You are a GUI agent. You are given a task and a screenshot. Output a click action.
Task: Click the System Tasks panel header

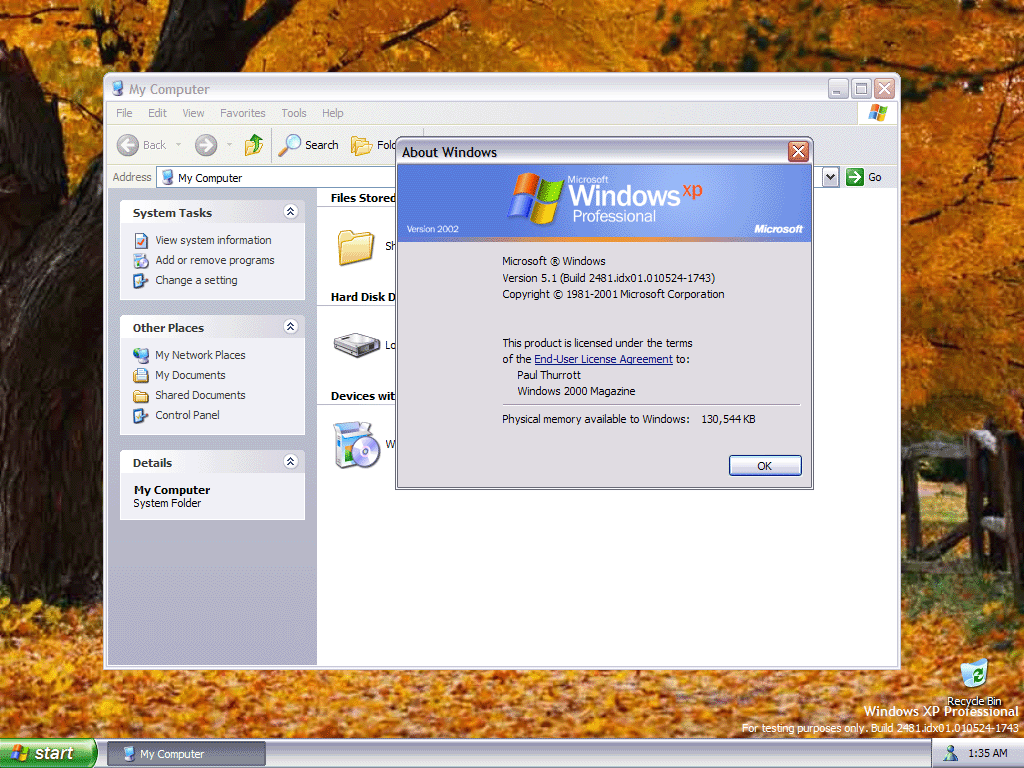tap(212, 212)
